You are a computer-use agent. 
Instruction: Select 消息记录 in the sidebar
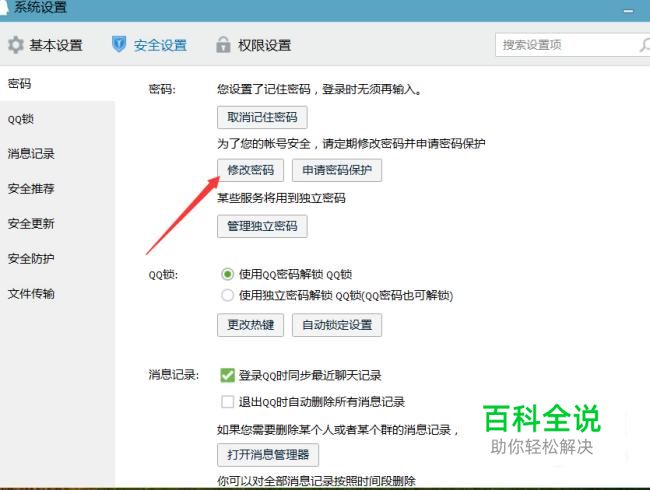point(57,154)
